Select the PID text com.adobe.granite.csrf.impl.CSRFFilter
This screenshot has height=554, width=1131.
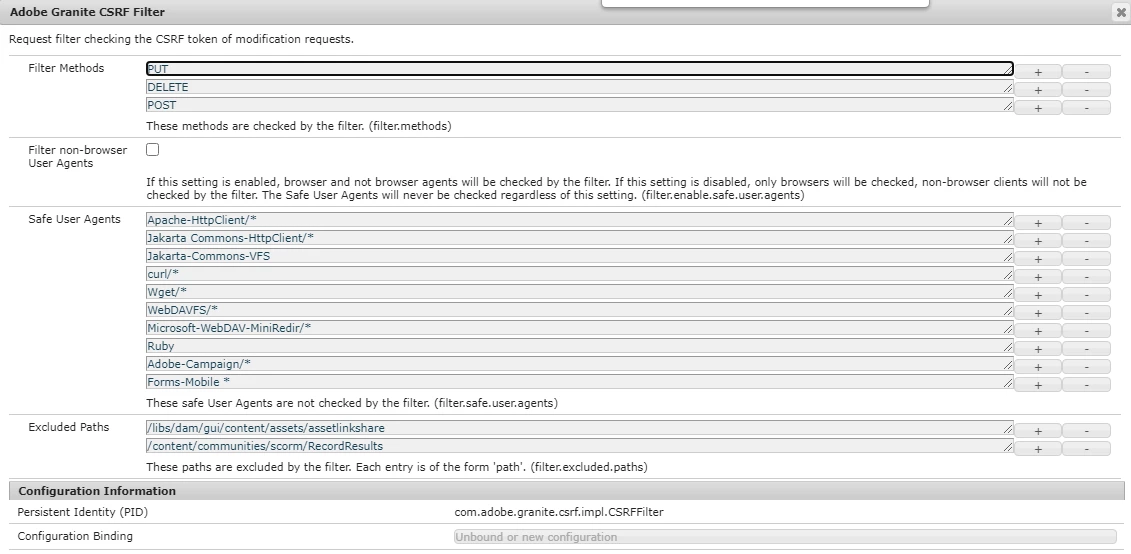click(x=558, y=512)
